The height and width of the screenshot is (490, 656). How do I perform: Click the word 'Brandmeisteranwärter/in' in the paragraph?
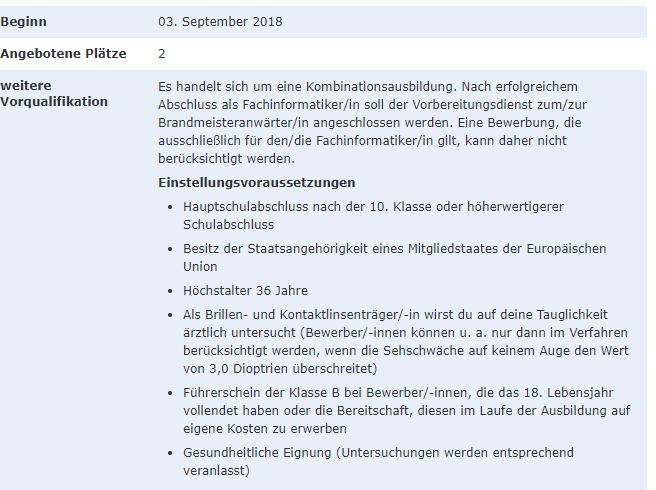pos(234,123)
